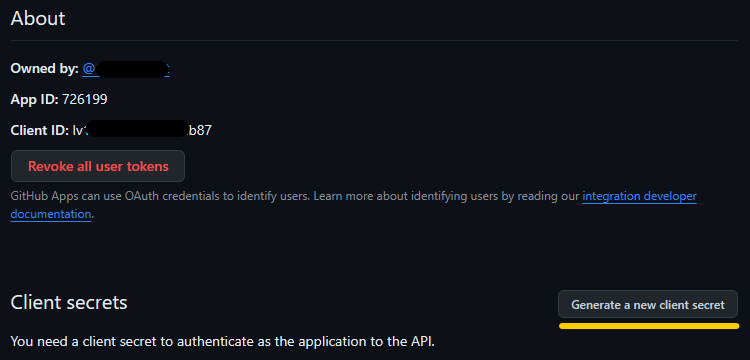Open the integration developer documentation link

click(639, 196)
